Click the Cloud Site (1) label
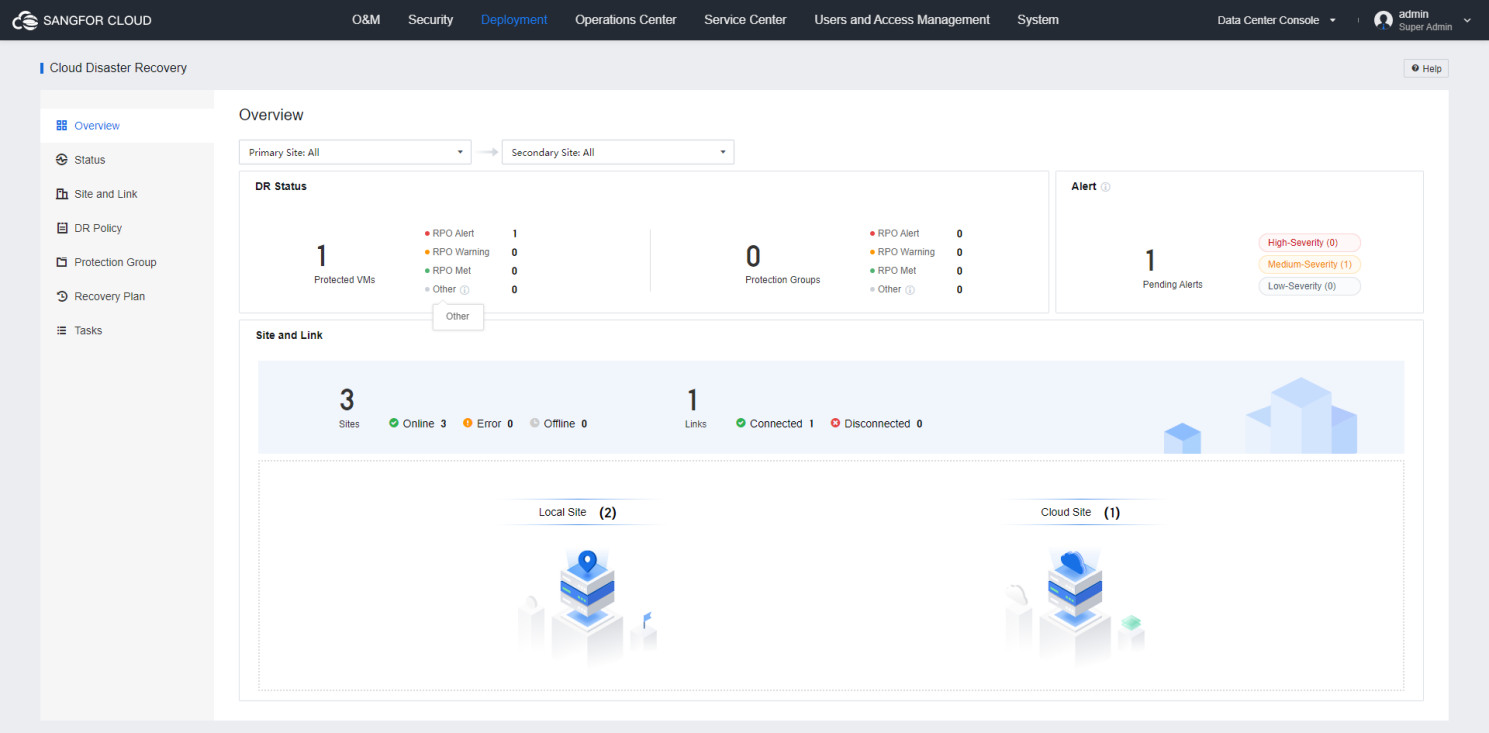This screenshot has width=1489, height=733. click(x=1080, y=512)
